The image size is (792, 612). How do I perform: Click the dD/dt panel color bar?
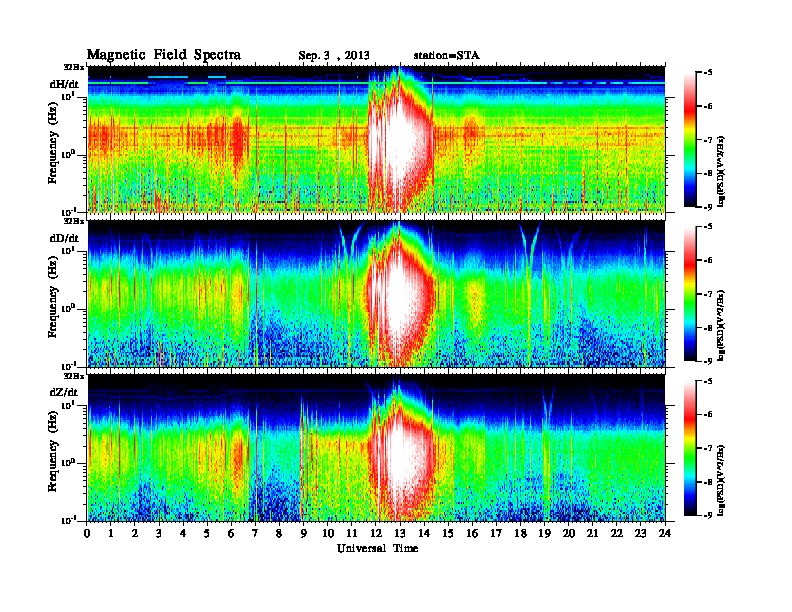689,294
